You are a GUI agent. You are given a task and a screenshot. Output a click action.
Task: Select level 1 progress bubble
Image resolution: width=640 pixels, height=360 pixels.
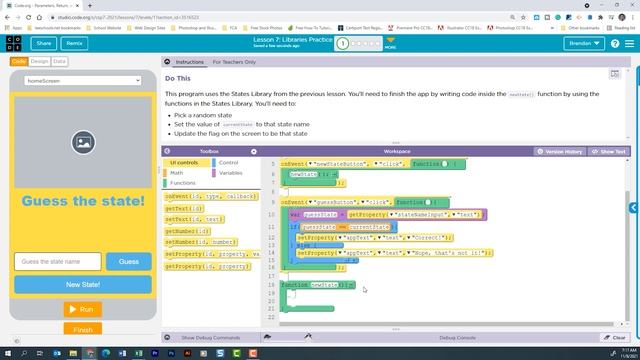click(343, 43)
